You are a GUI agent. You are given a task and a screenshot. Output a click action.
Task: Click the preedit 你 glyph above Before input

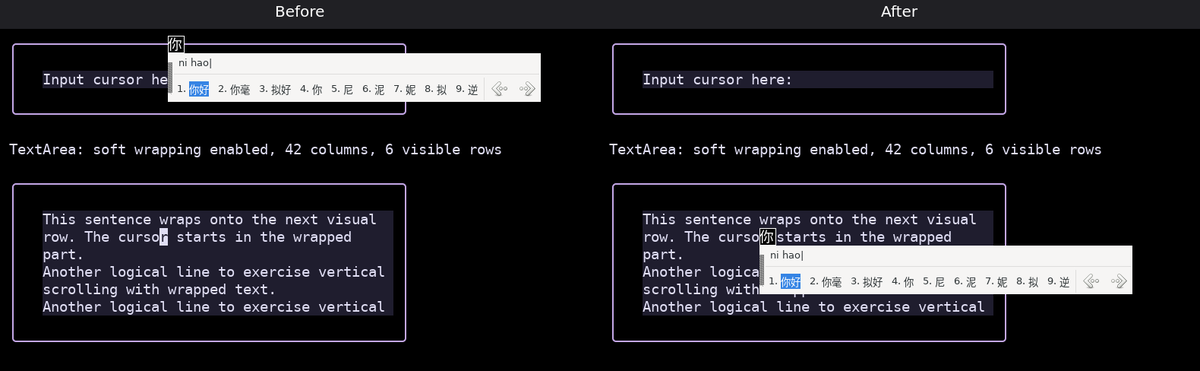click(x=175, y=44)
